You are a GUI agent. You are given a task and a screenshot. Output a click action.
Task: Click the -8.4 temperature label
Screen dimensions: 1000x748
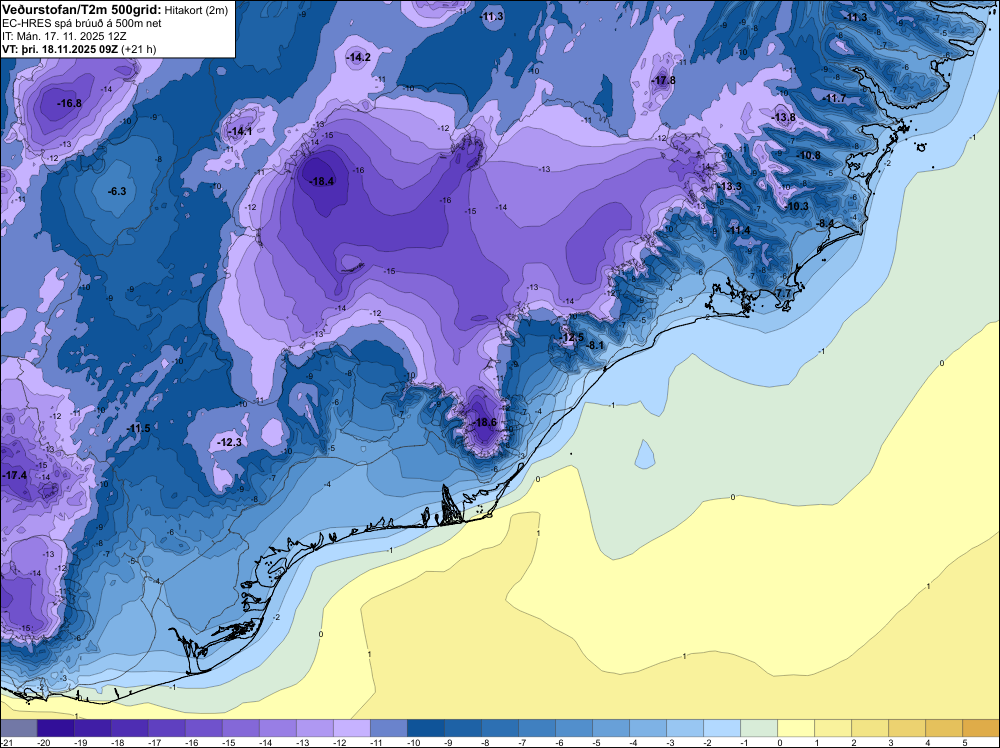pos(825,223)
